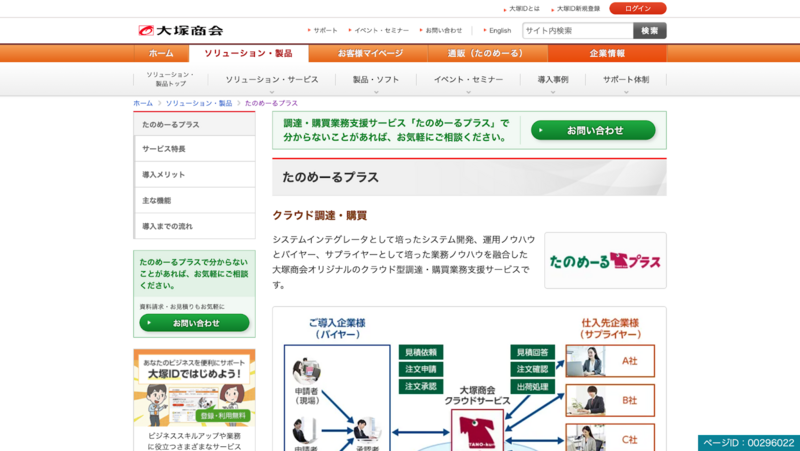
Task: Expand the 導入事例 submenu
Action: [553, 80]
